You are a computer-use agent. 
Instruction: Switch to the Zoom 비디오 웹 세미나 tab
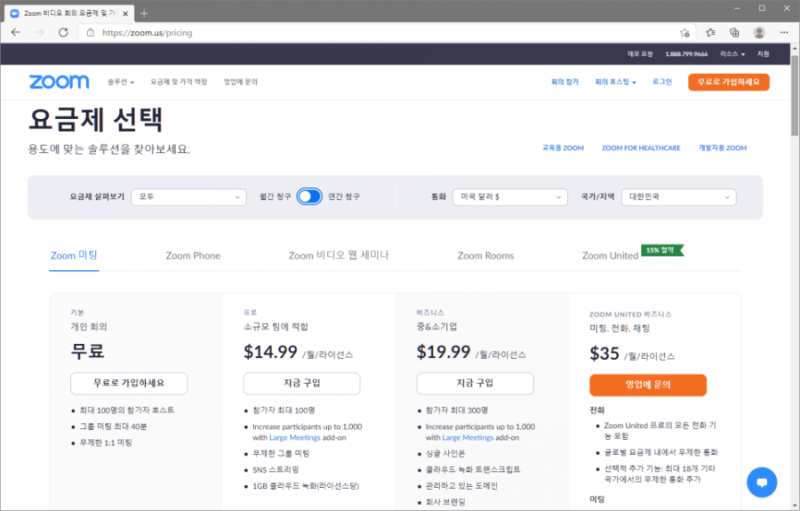pyautogui.click(x=339, y=256)
